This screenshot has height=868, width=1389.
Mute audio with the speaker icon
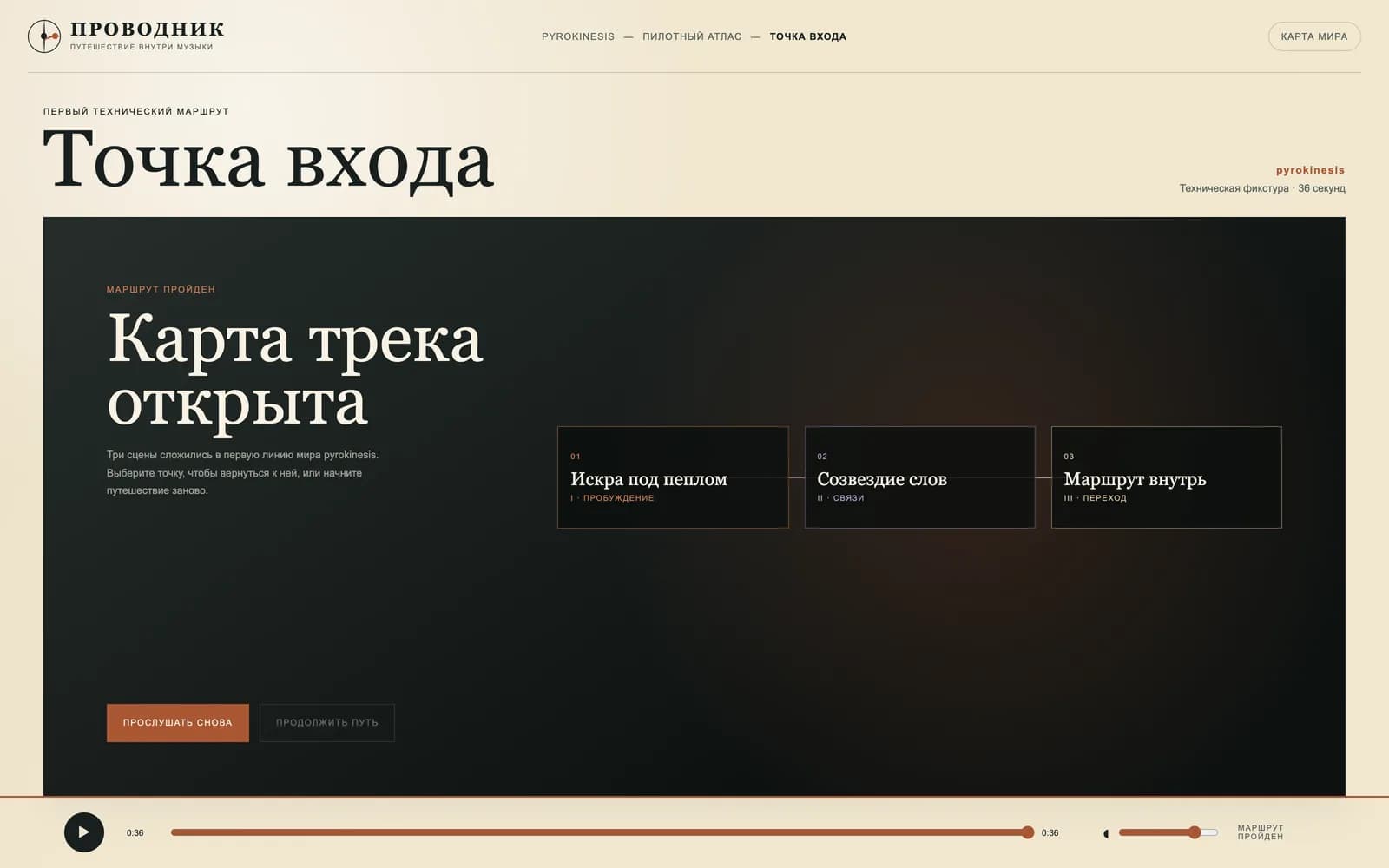click(x=1105, y=833)
